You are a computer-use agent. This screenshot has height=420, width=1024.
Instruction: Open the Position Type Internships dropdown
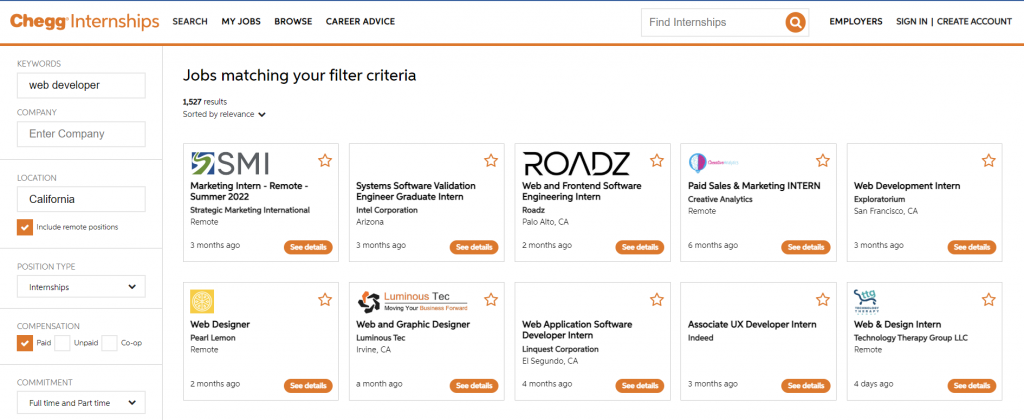[81, 287]
